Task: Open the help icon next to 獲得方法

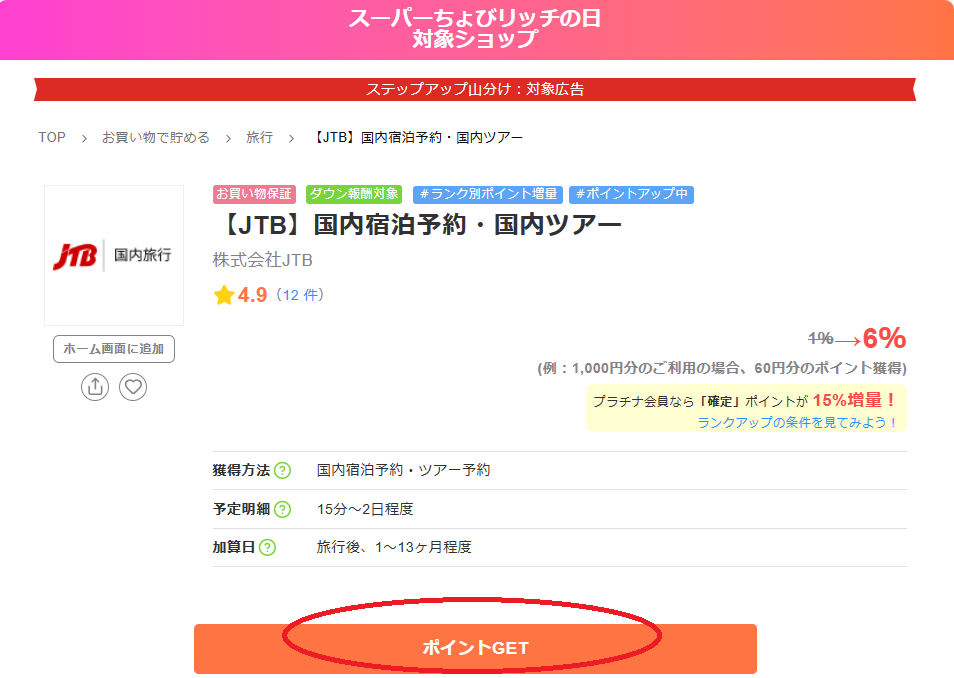Action: pos(282,470)
